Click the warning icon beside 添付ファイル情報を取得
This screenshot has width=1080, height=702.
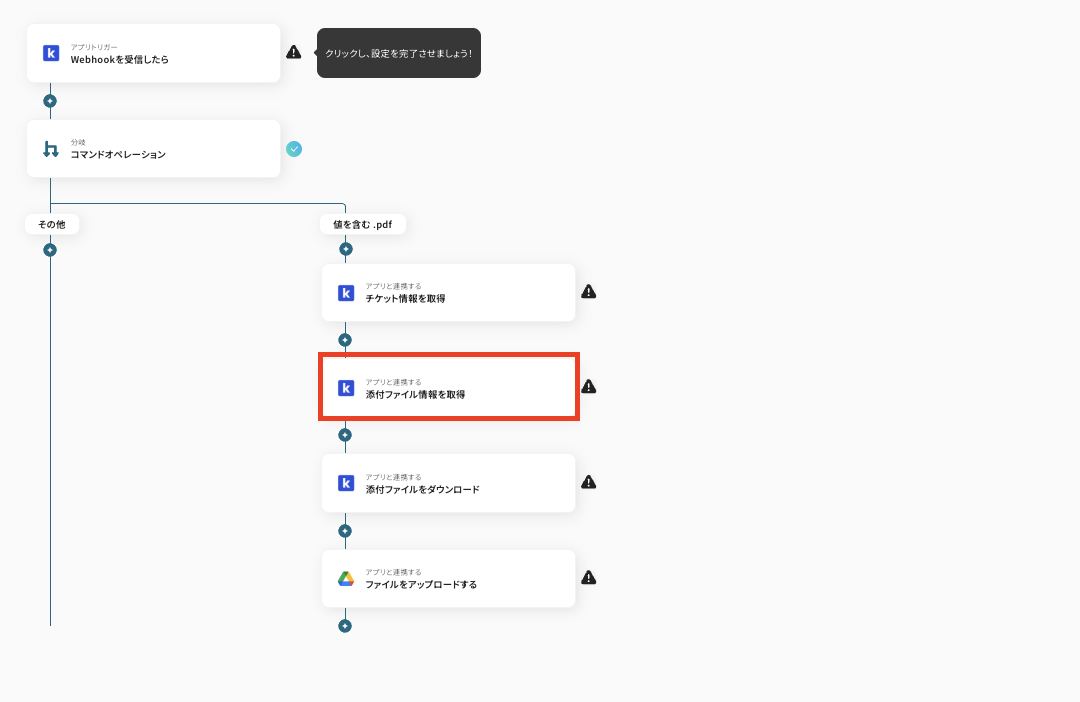(588, 387)
